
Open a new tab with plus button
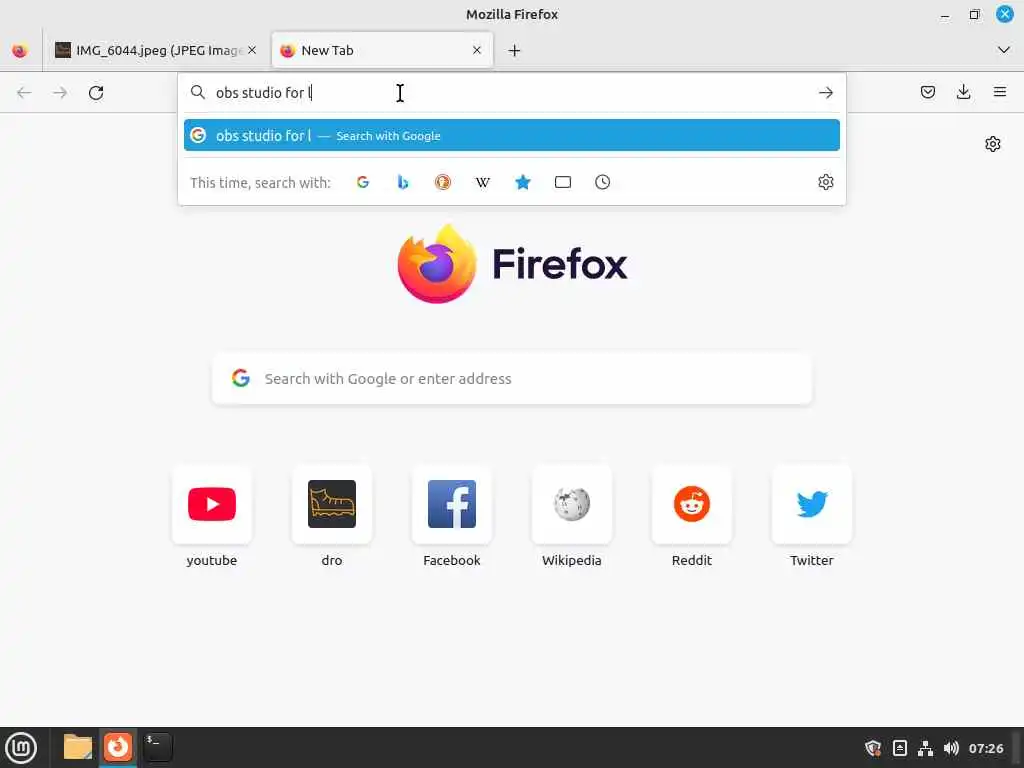tap(514, 50)
